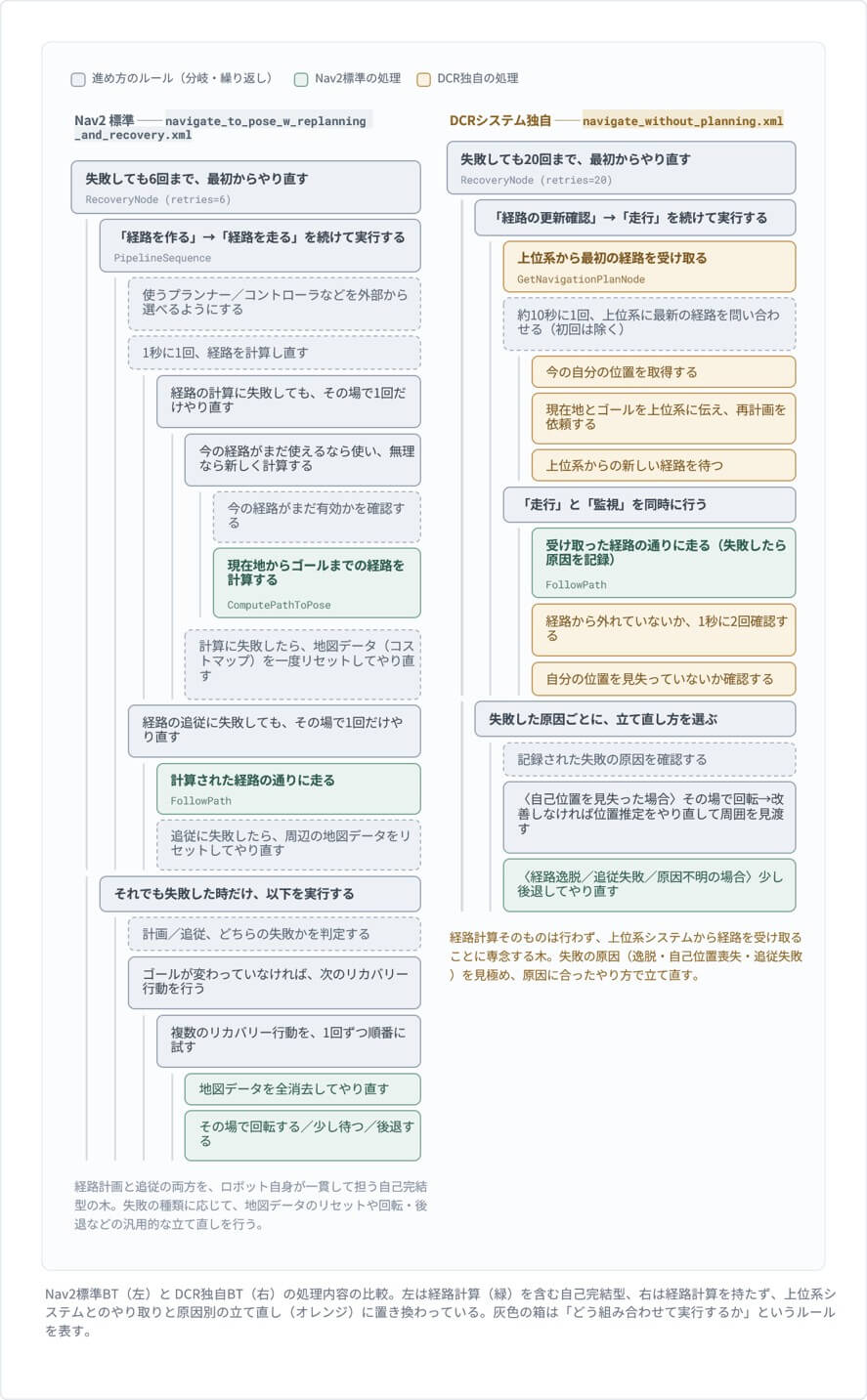Click それでも失敗した時だけ、以下を実行する node

coord(260,894)
